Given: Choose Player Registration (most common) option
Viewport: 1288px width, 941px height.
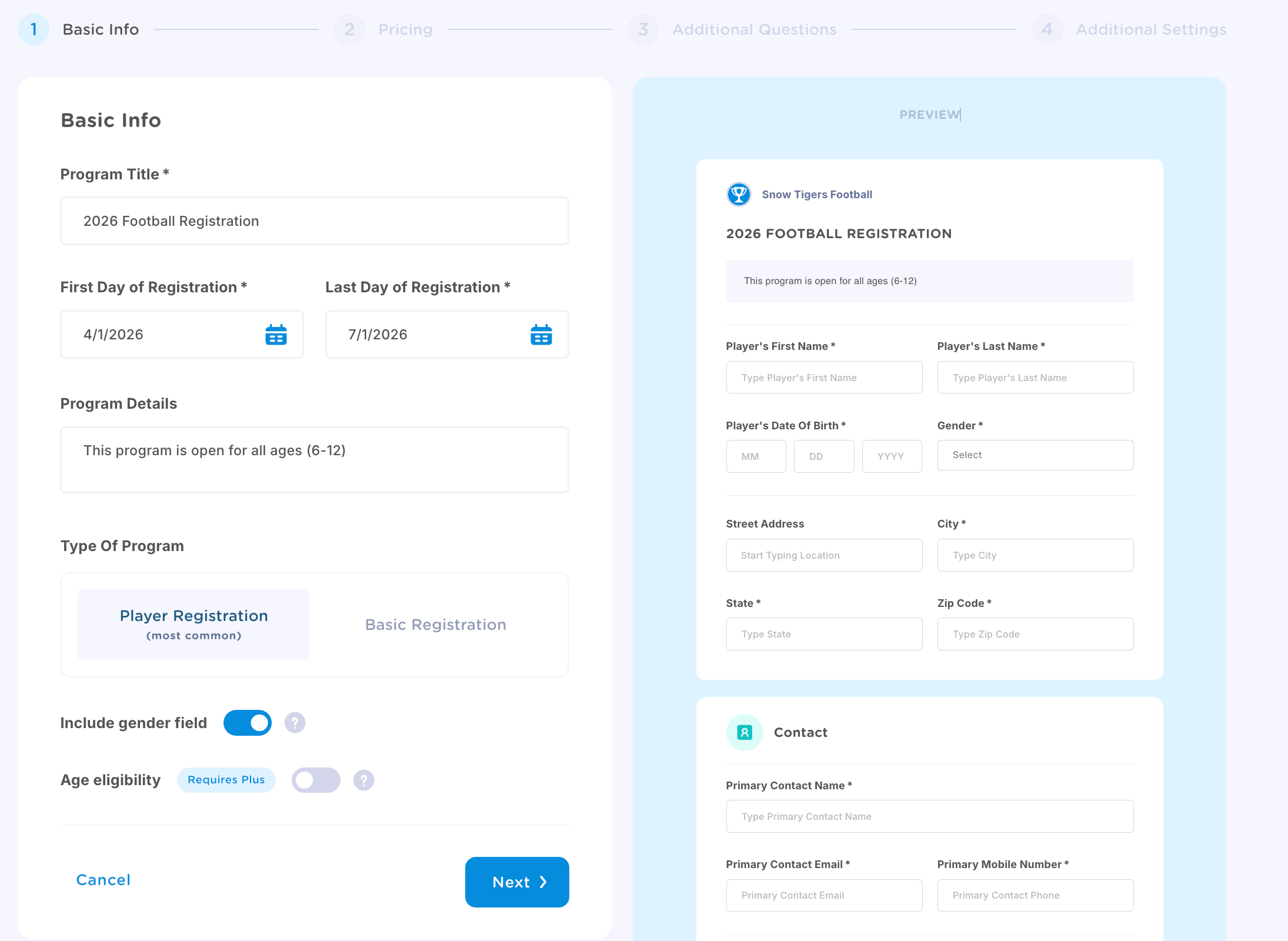Looking at the screenshot, I should pos(193,625).
